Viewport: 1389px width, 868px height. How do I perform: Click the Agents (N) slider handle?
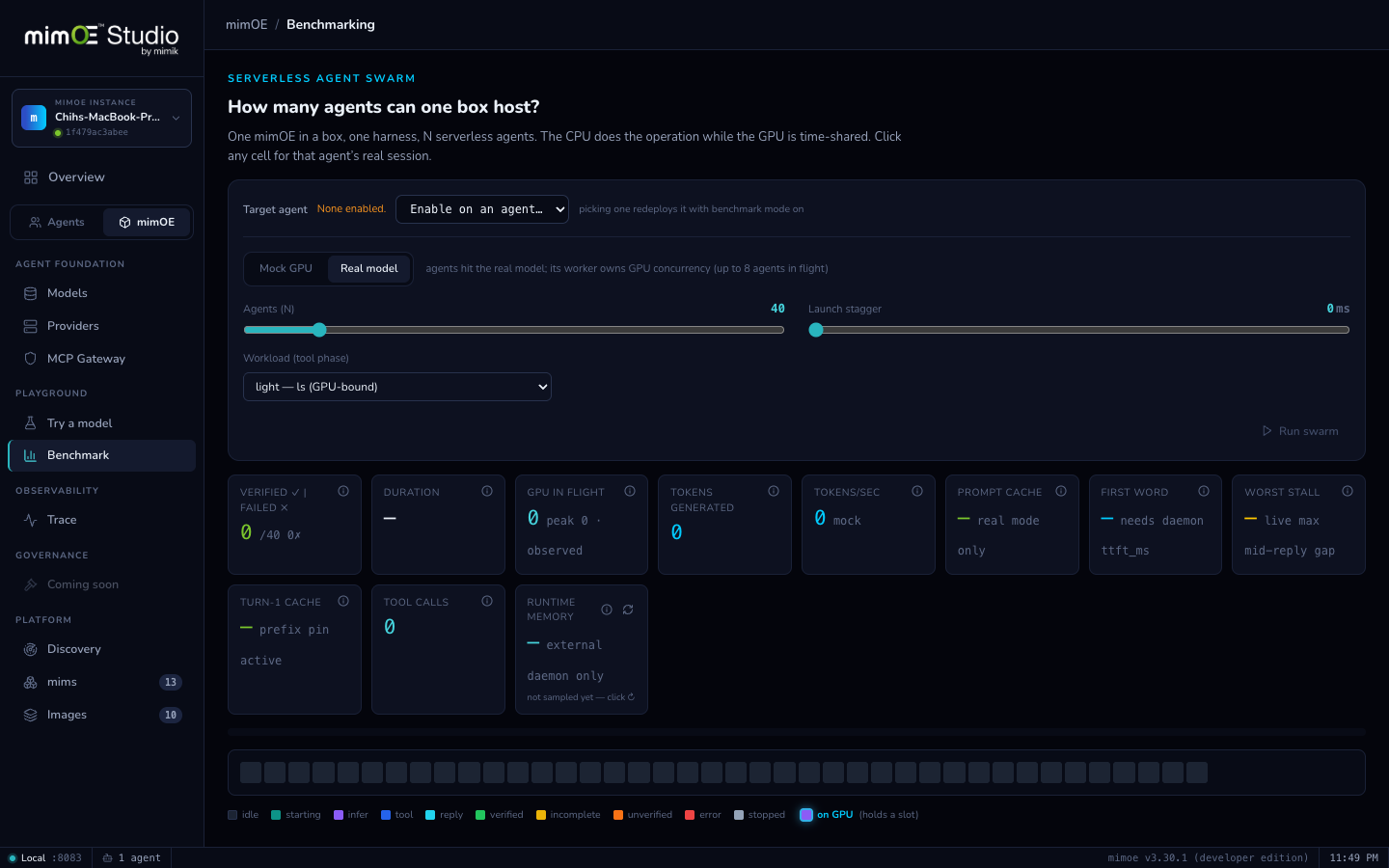319,330
